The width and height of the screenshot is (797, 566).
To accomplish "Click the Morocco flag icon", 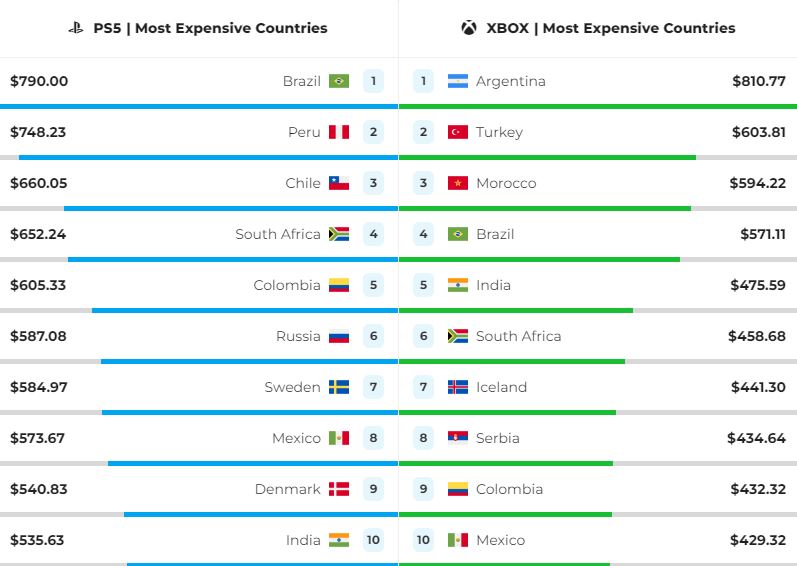I will 458,183.
